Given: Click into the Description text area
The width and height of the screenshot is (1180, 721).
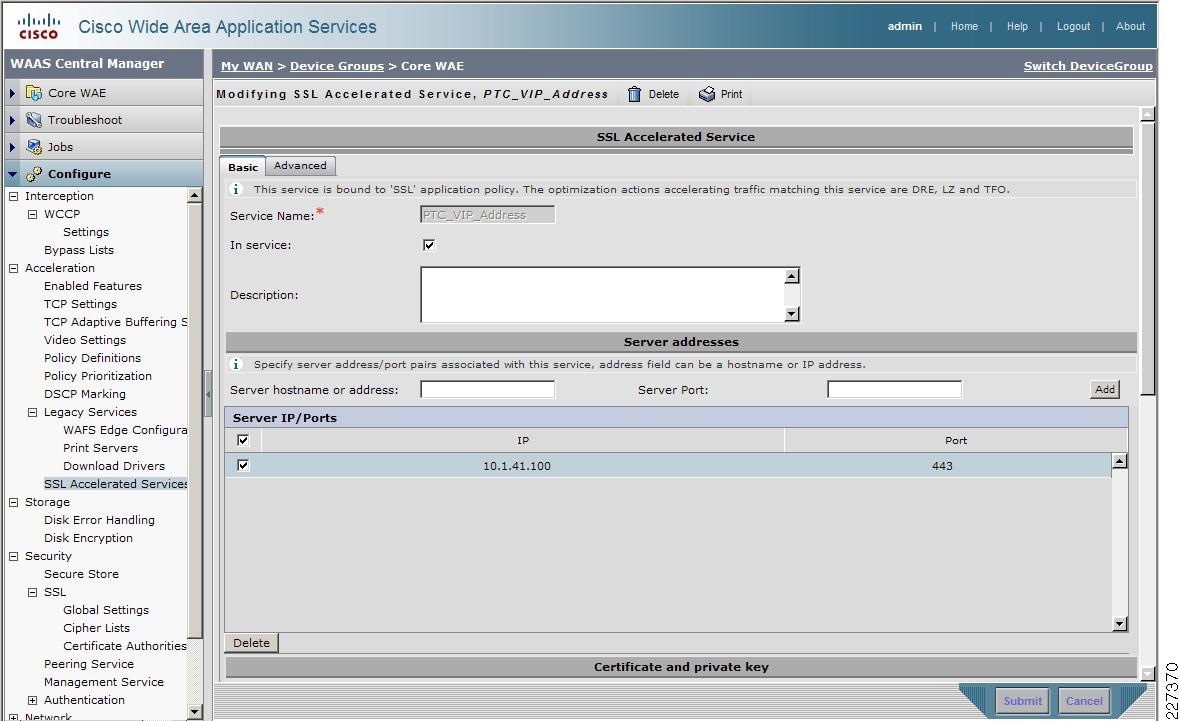Looking at the screenshot, I should pyautogui.click(x=603, y=295).
